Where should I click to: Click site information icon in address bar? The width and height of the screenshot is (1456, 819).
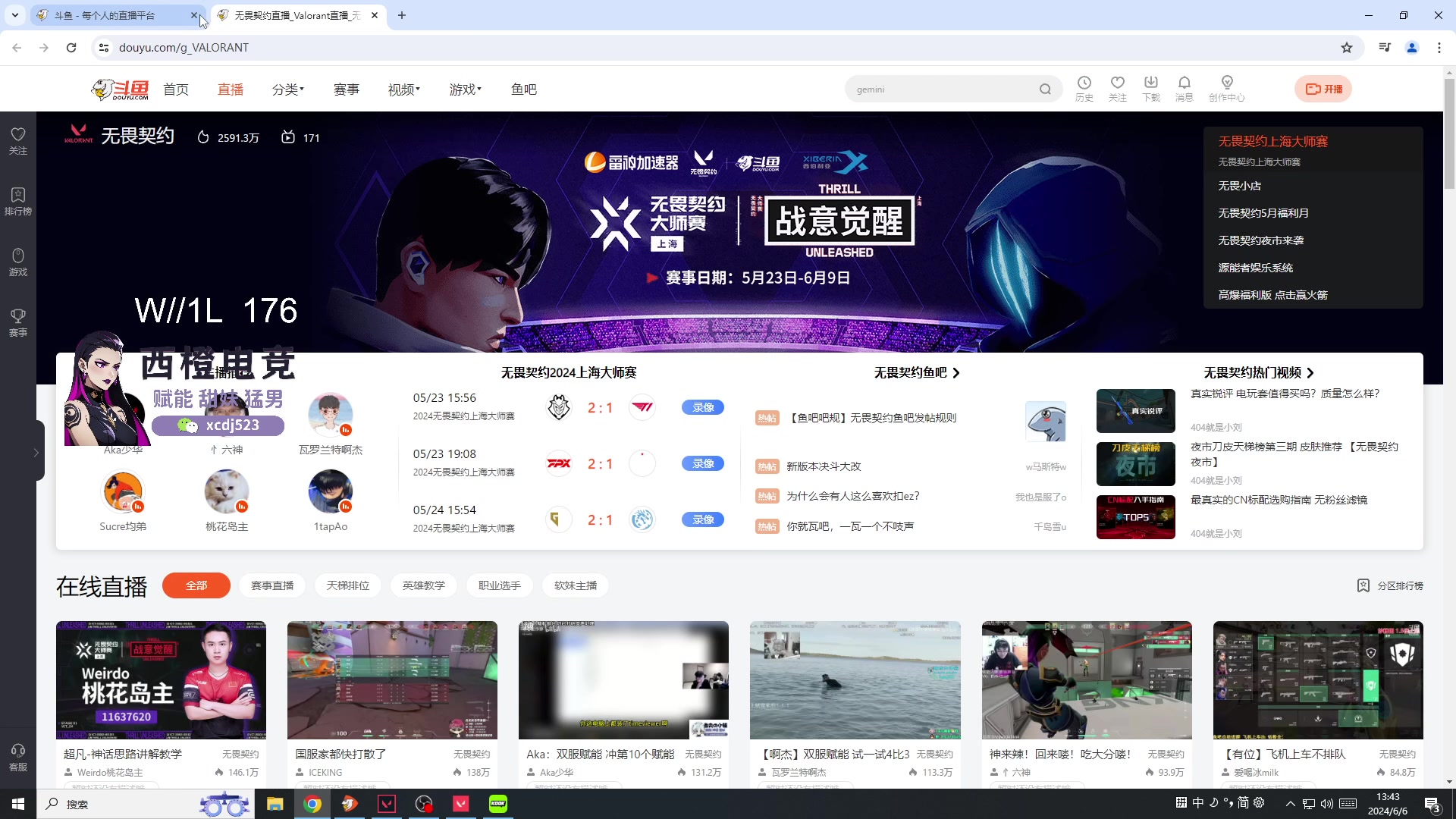click(x=104, y=48)
